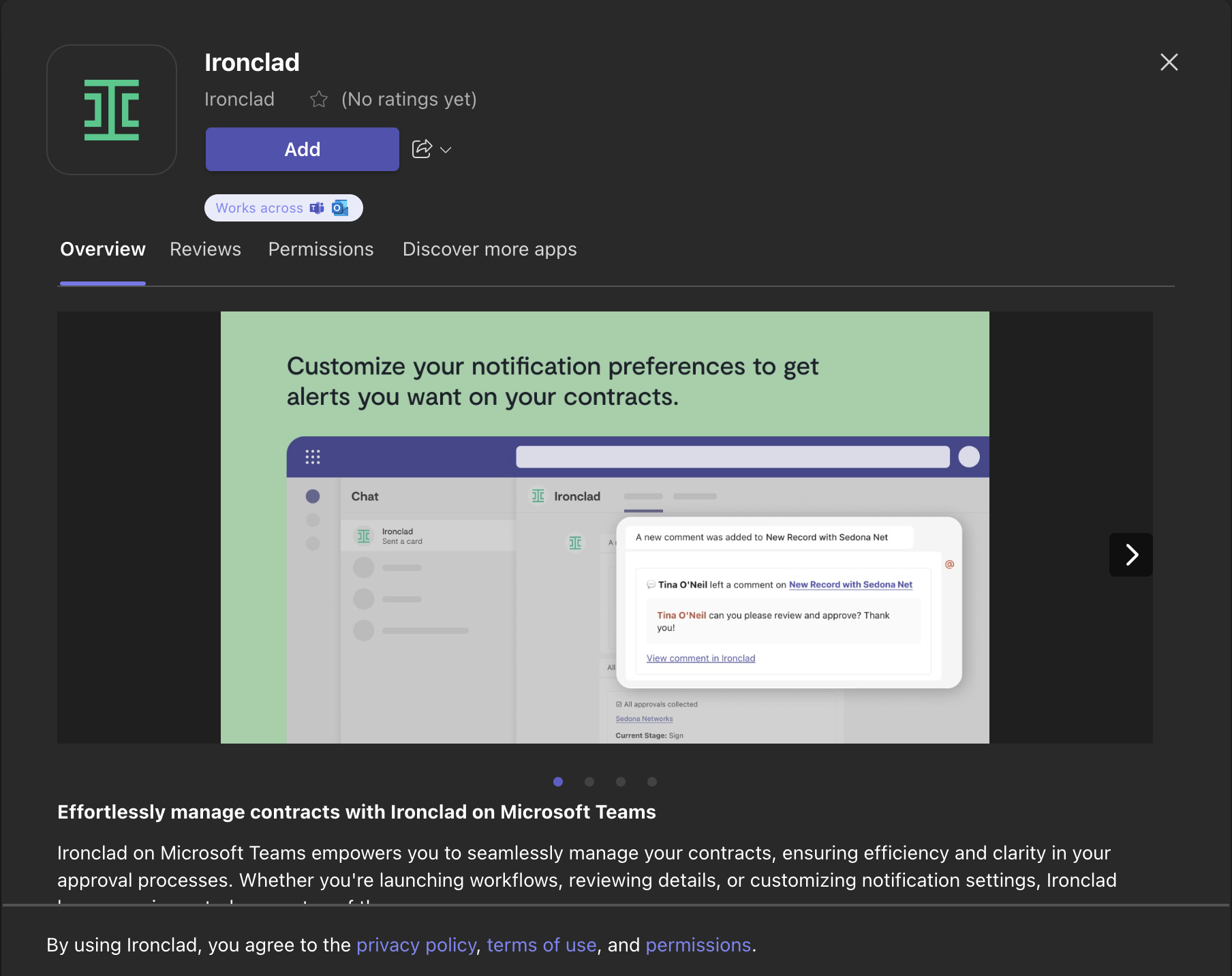Advance the screenshot carousel with the right arrow

click(x=1131, y=555)
